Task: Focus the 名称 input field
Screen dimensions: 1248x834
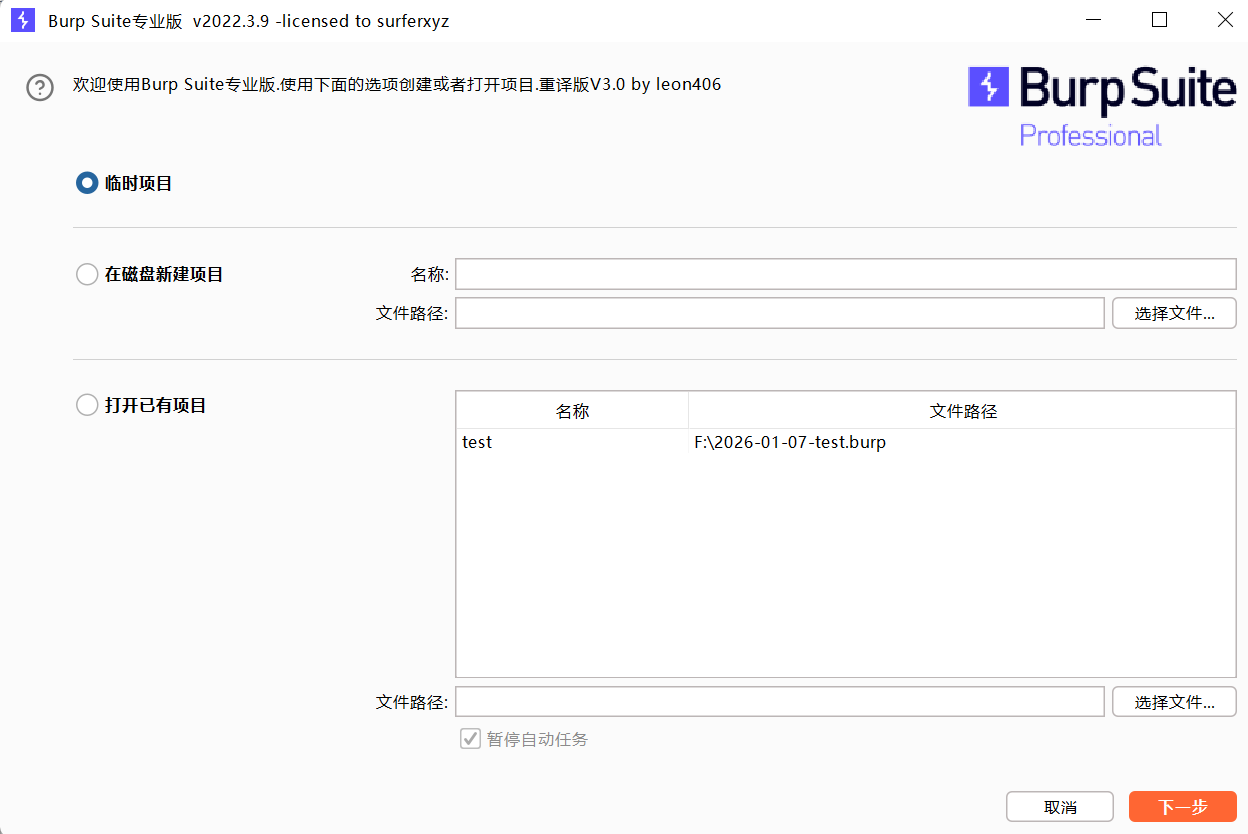Action: (x=846, y=274)
